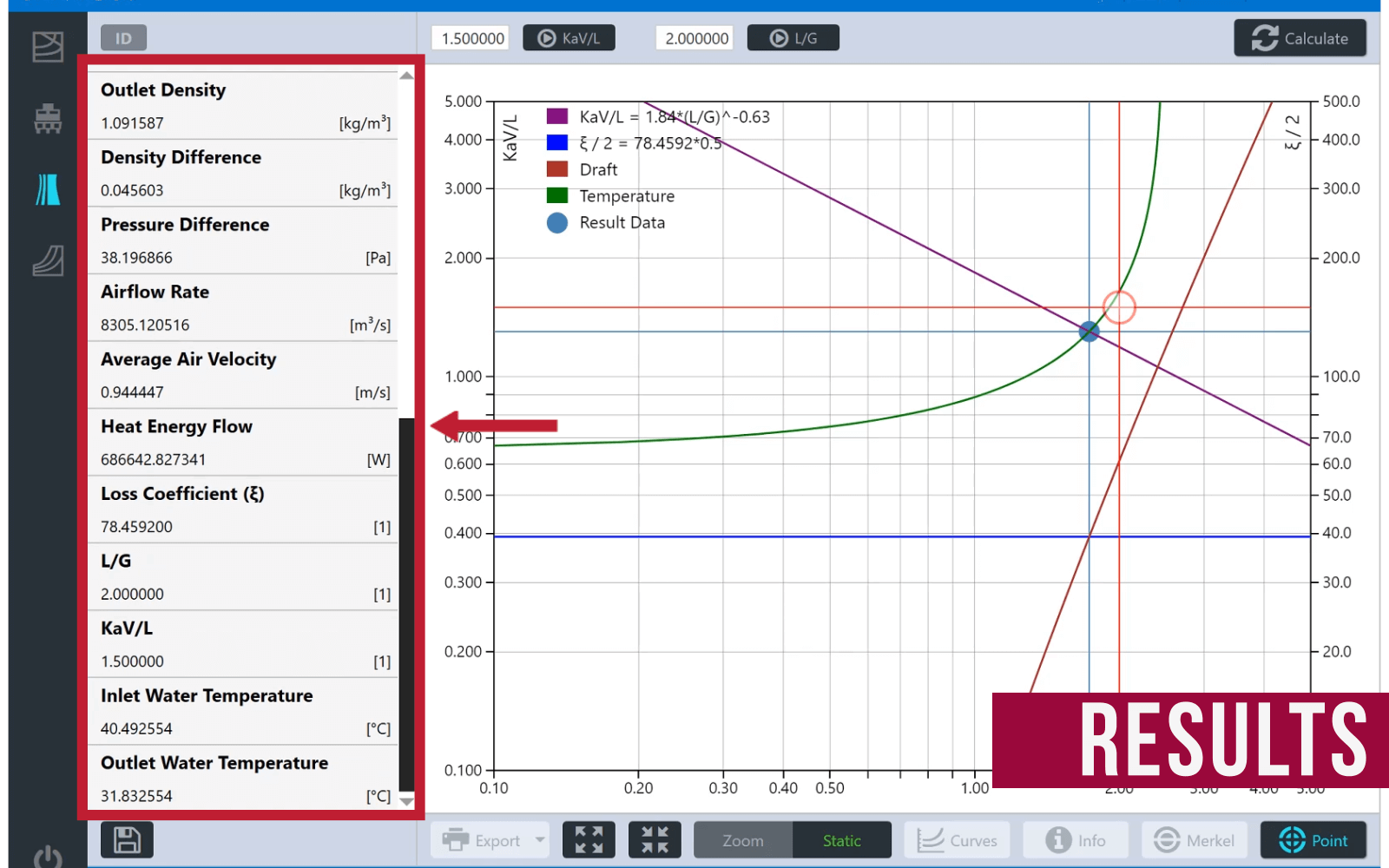Expand the chart to full screen
This screenshot has width=1389, height=868.
[589, 840]
